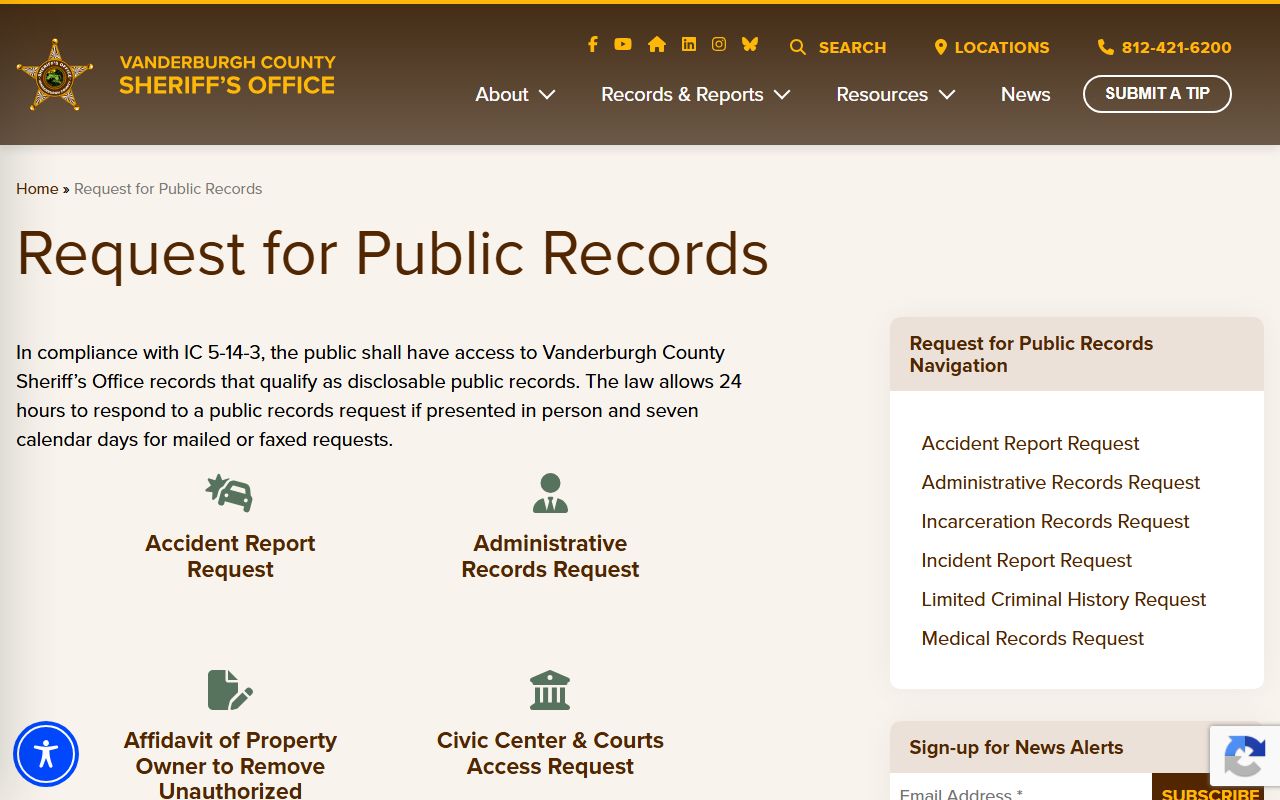The width and height of the screenshot is (1280, 800).
Task: Select Administrative Records Request in sidebar
Action: 1060,482
